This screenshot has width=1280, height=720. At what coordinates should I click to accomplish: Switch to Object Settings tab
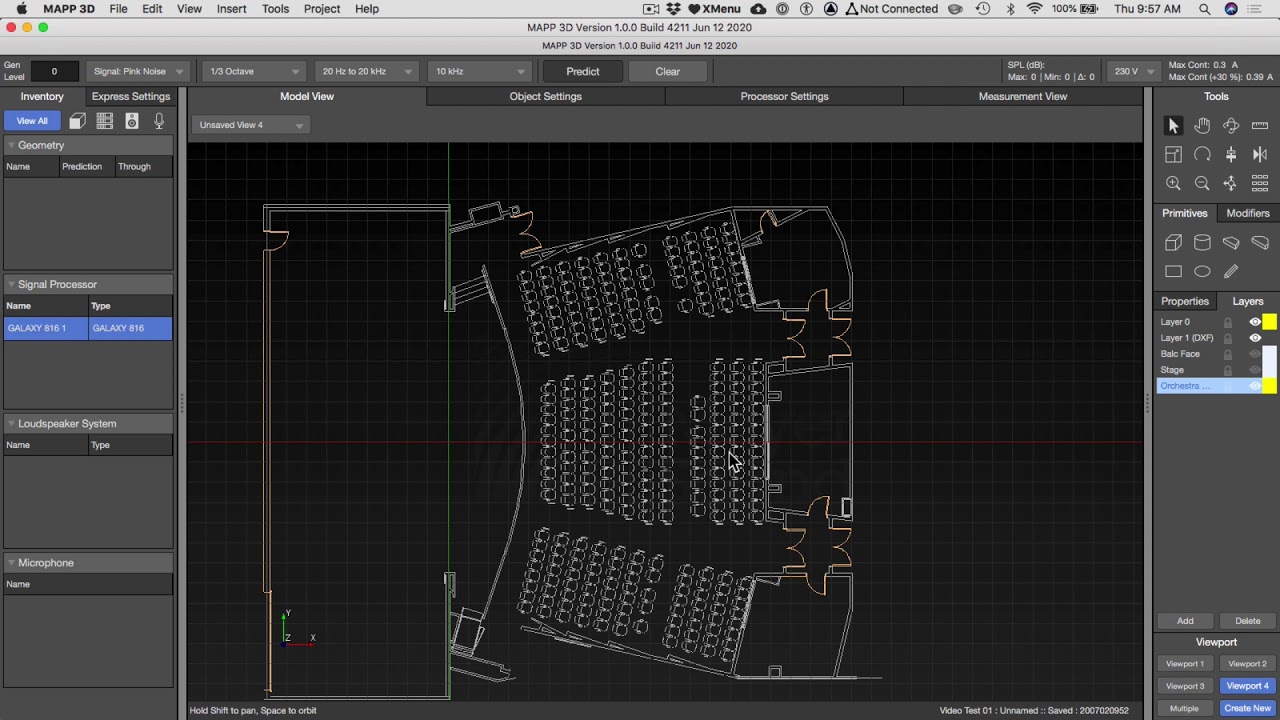[545, 96]
